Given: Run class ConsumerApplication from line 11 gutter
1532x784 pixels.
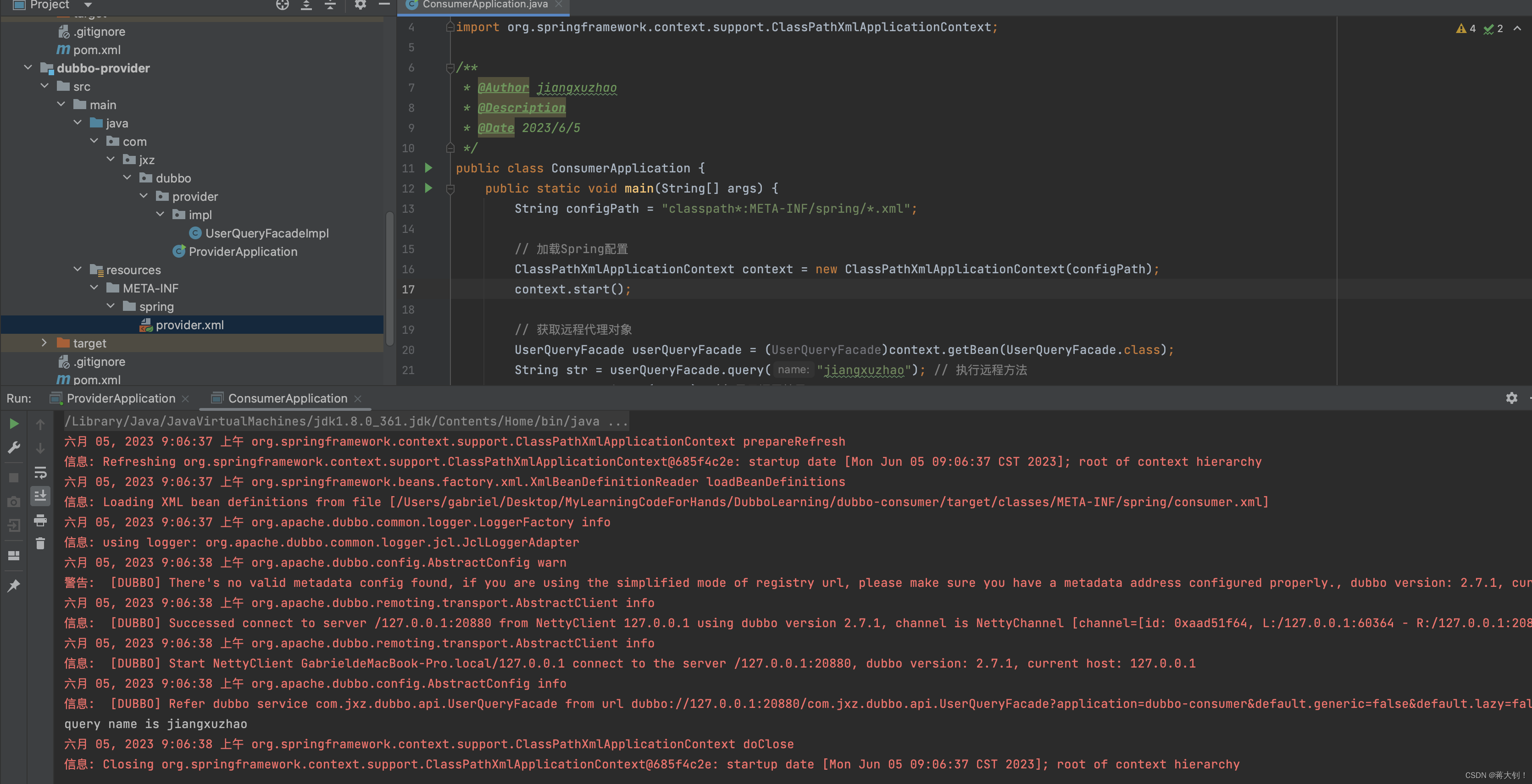Looking at the screenshot, I should pos(428,168).
